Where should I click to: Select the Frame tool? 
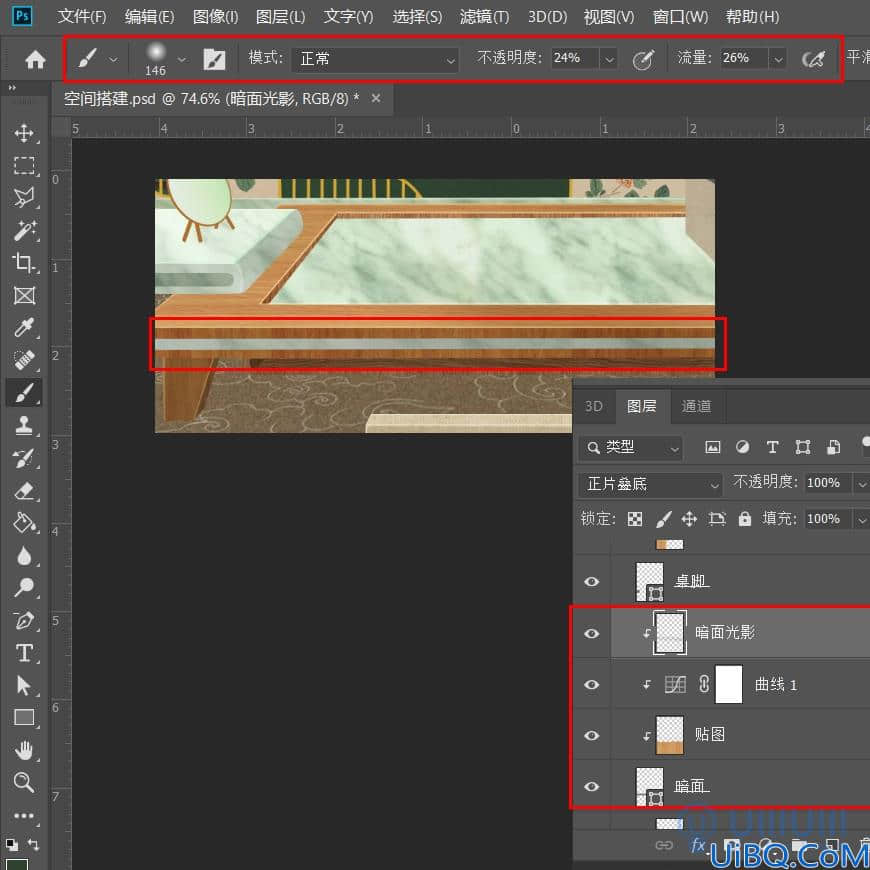[24, 295]
